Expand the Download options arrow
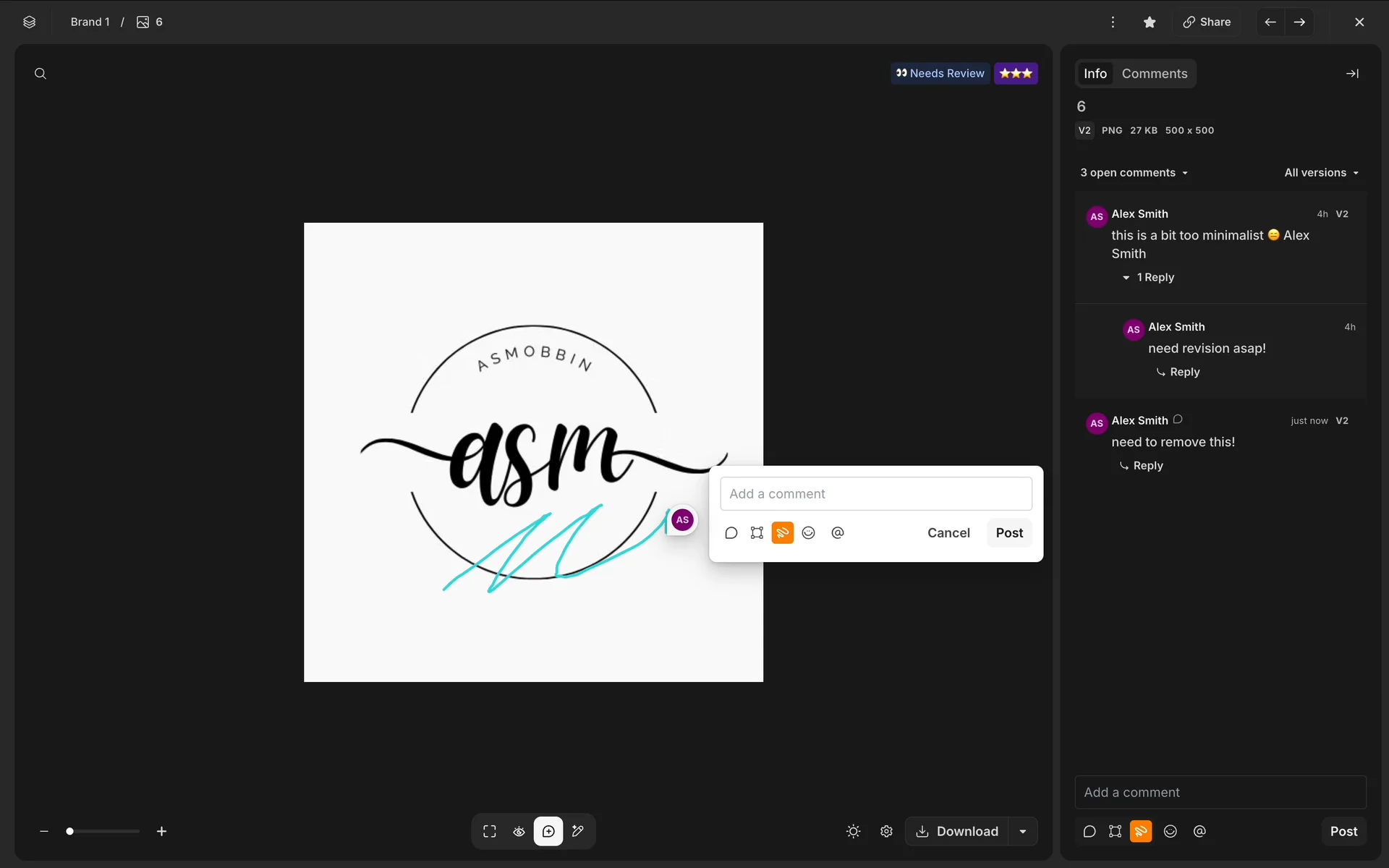Screen dimensions: 1389x868 [x=1023, y=831]
